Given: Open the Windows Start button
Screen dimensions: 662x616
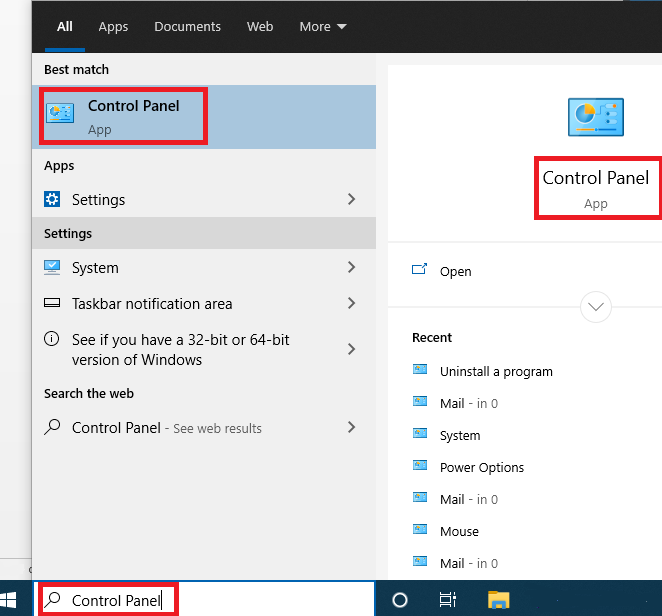Looking at the screenshot, I should [8, 600].
